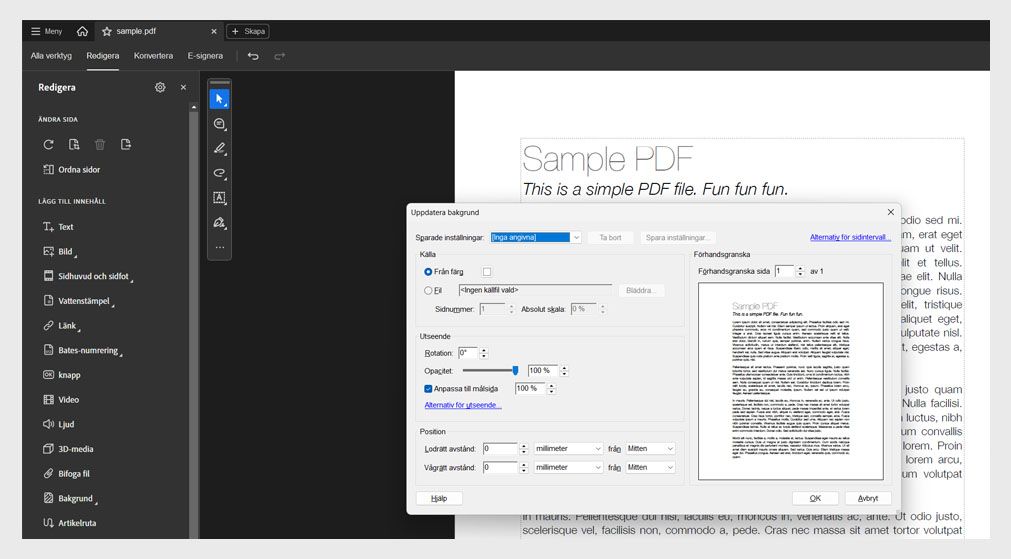Viewport: 1011px width, 559px height.
Task: Click the OK button
Action: click(815, 498)
